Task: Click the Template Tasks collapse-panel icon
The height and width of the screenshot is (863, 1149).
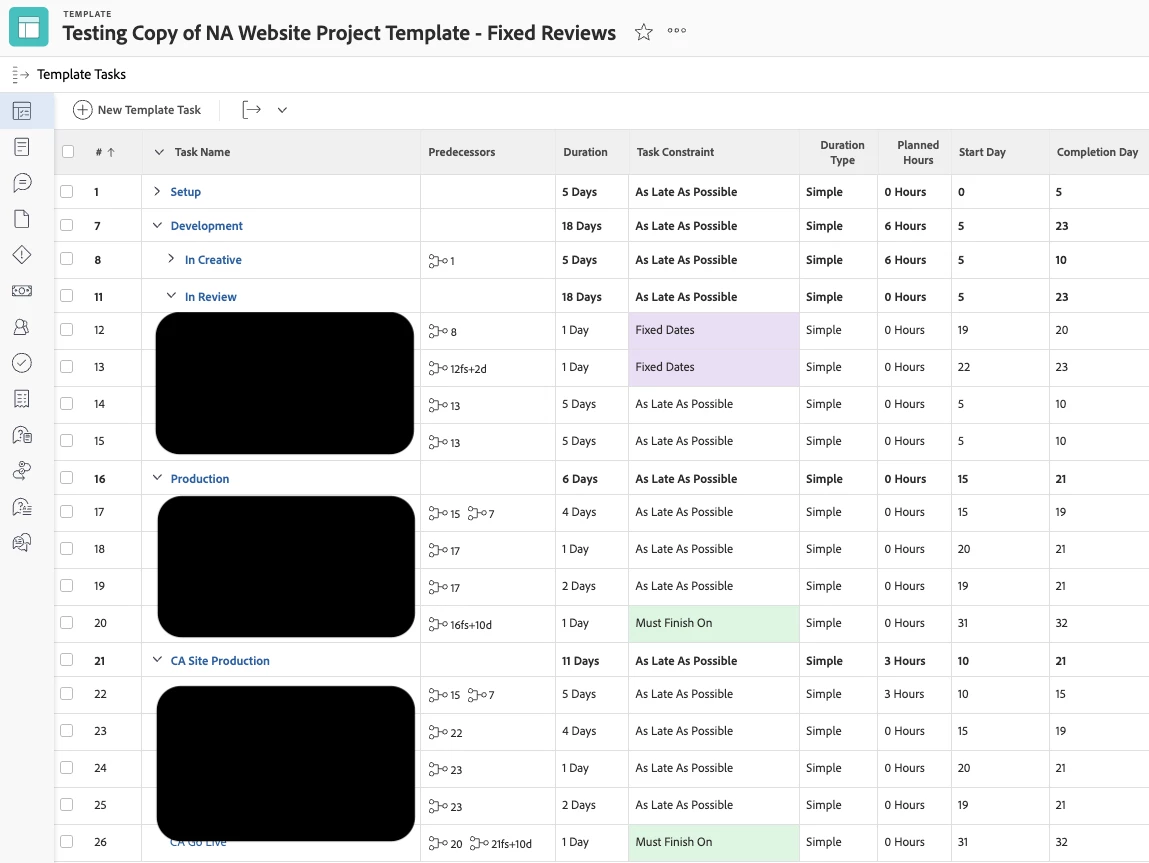Action: click(21, 74)
